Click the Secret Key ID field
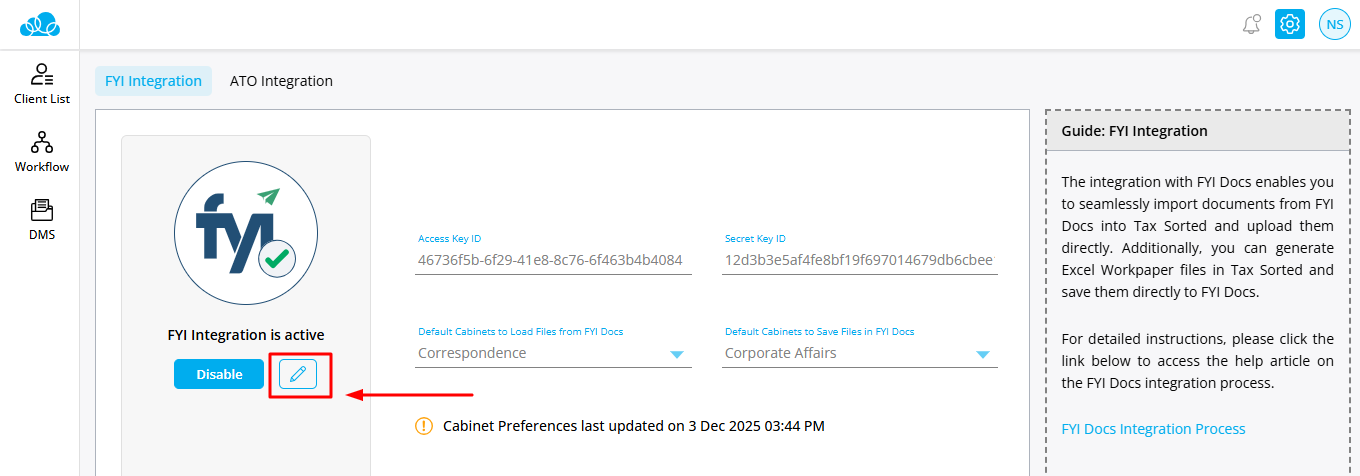 pyautogui.click(x=859, y=260)
